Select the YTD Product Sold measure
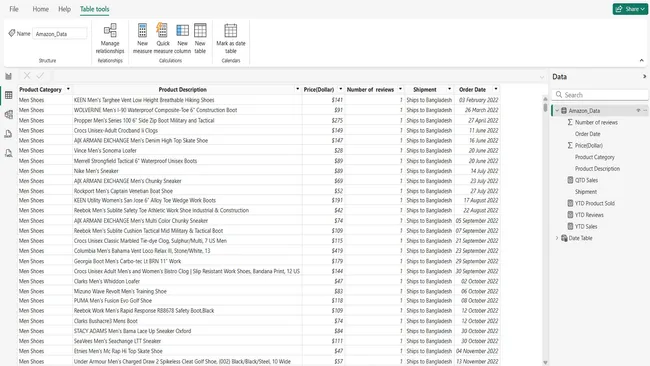Viewport: 650px width, 366px height. coord(594,203)
